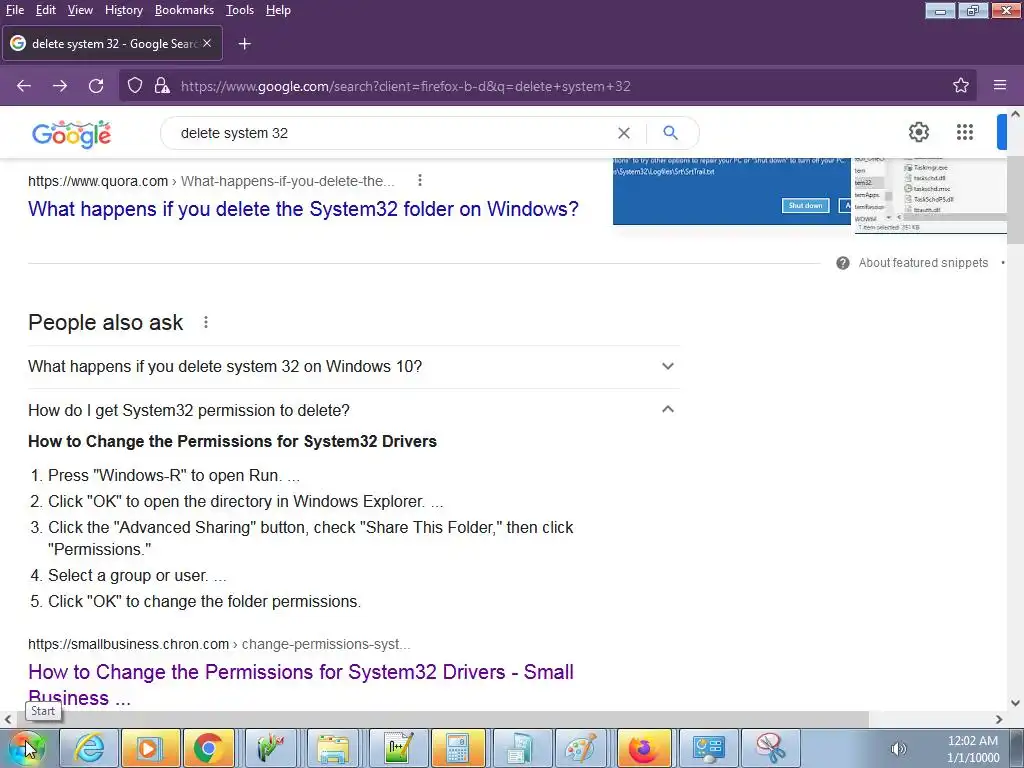
Task: Click the horizontal scrollbar right arrow
Action: tap(999, 719)
